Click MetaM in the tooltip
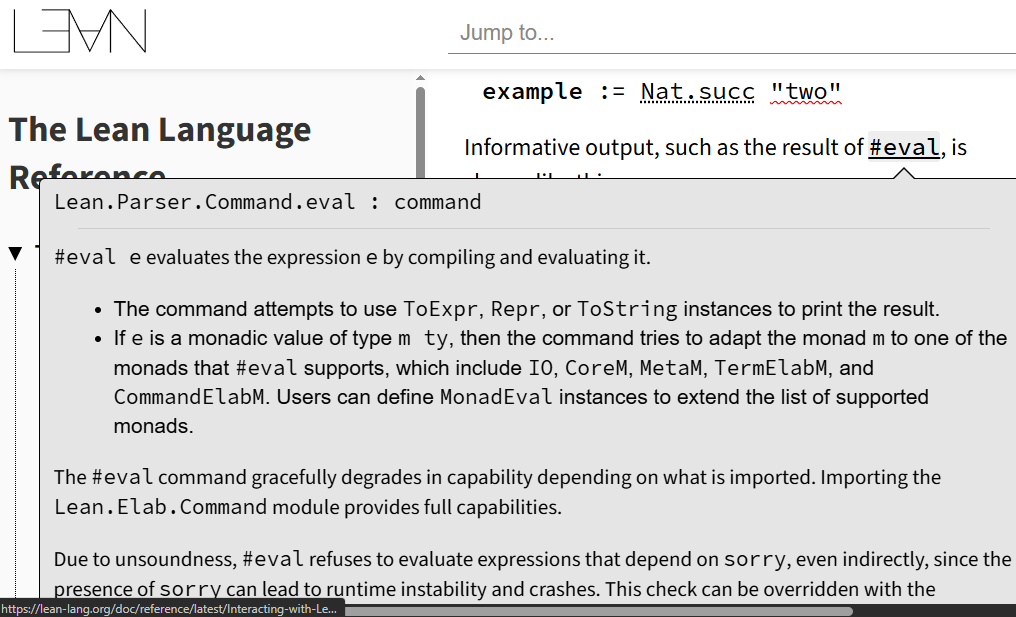This screenshot has width=1016, height=617. 670,368
